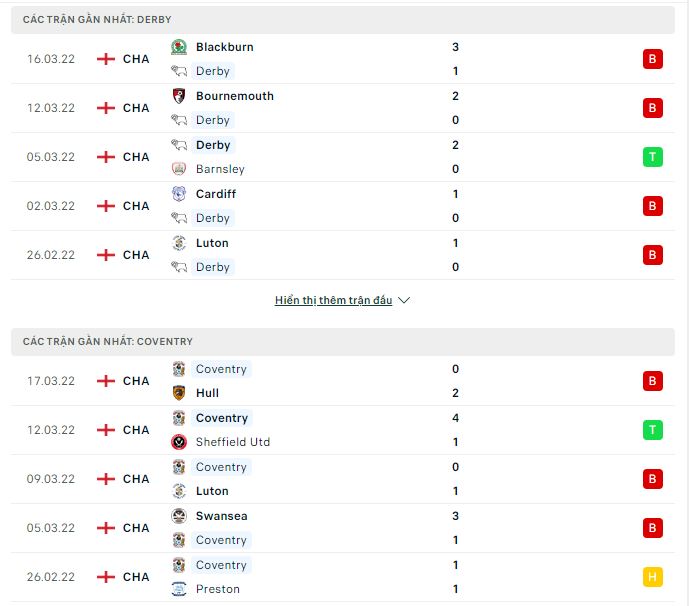Select 'Các trận gần nhất: Coventry' header
689x606 pixels.
tap(108, 341)
